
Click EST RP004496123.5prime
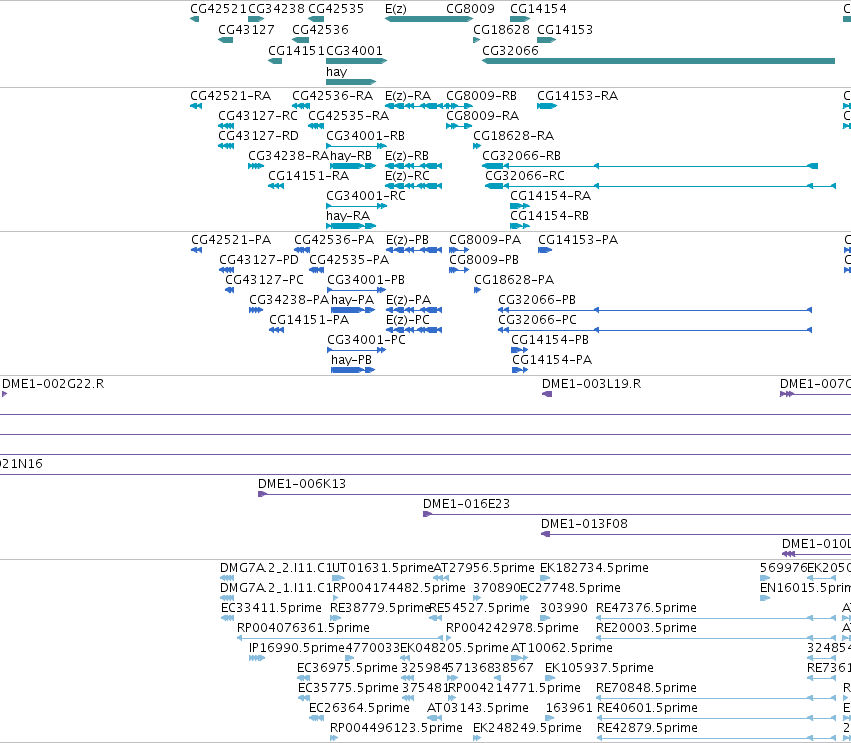[x=396, y=728]
